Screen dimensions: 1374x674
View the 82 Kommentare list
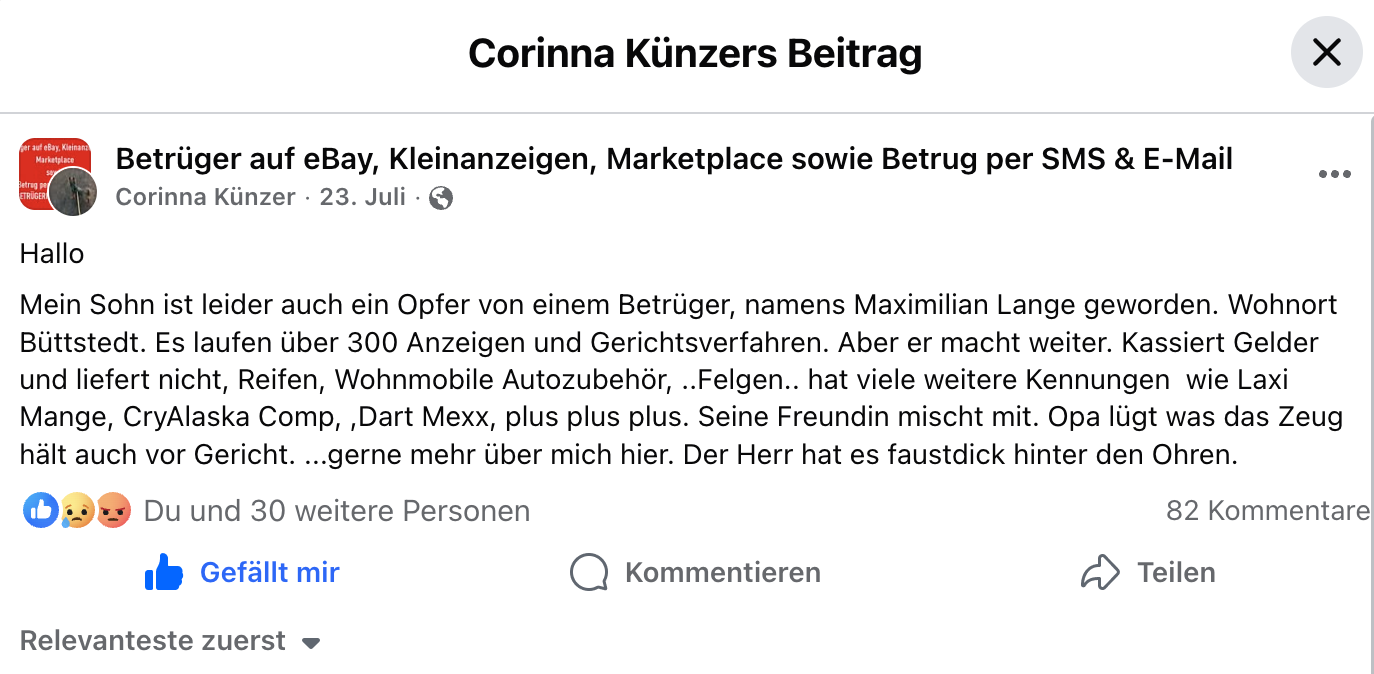pos(1268,511)
